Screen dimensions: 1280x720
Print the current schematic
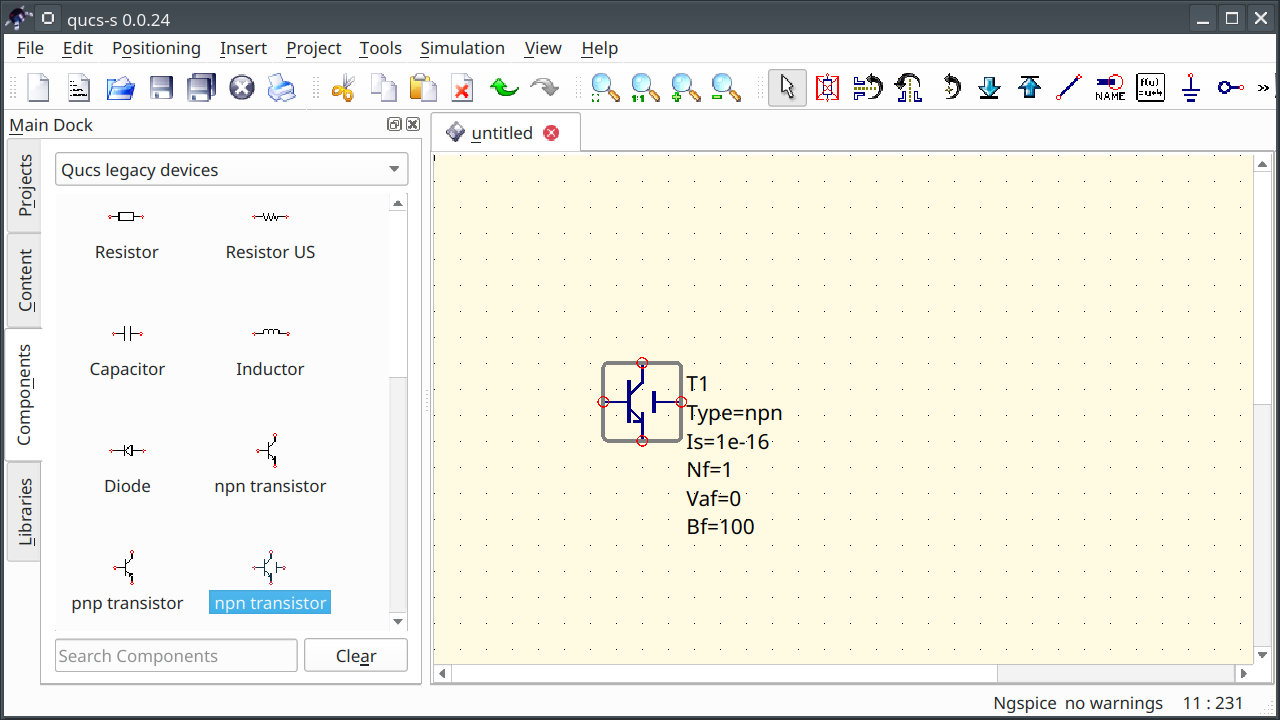[281, 88]
